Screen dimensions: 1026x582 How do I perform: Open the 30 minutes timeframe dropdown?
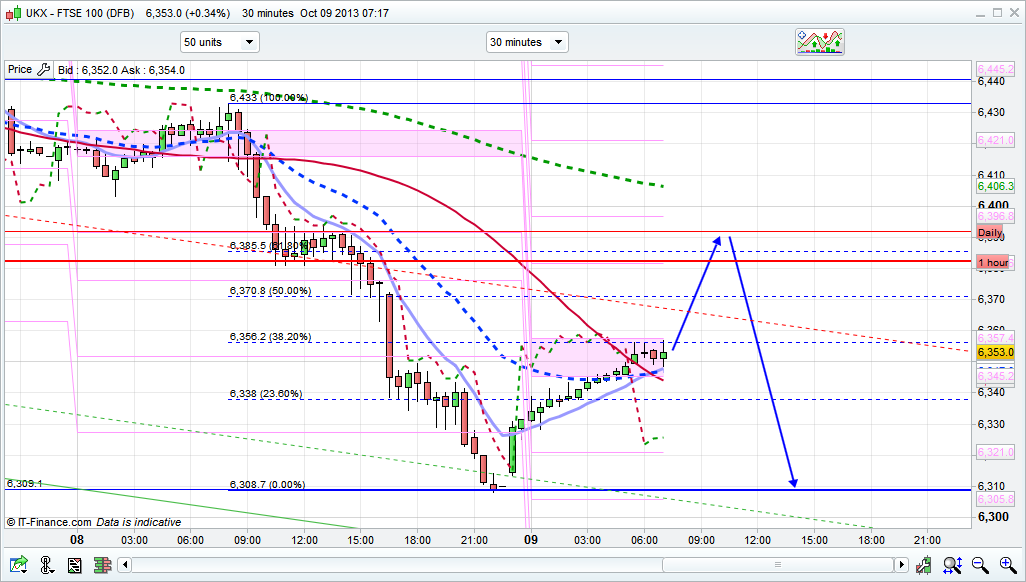(527, 42)
